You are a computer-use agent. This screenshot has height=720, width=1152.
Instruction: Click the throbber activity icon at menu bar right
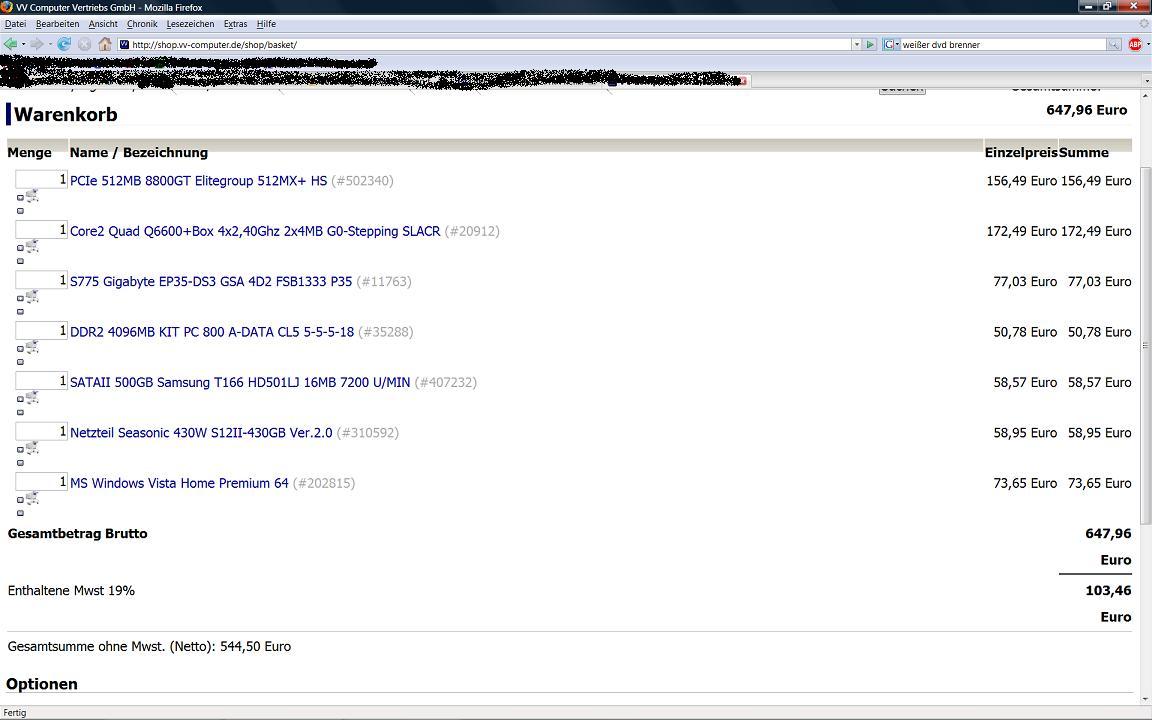click(1144, 24)
